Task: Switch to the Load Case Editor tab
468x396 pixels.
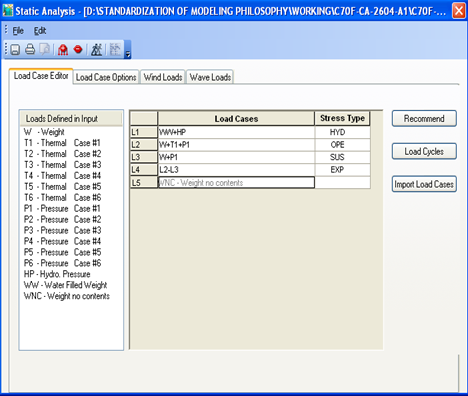Action: (x=41, y=76)
